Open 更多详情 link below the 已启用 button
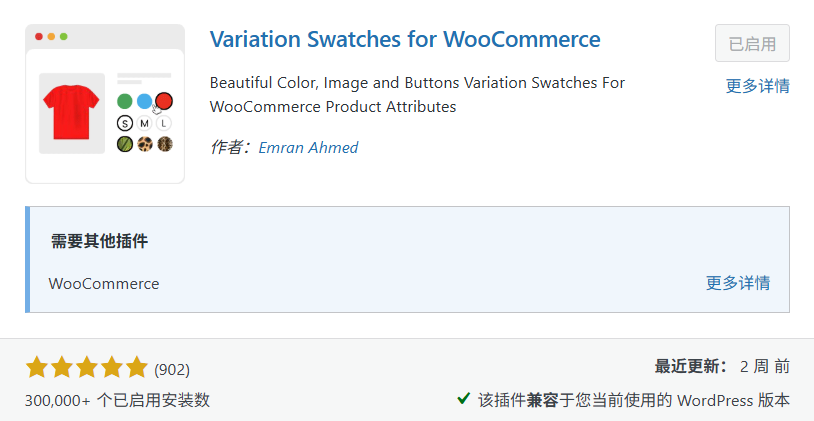Screen dimensions: 814x421 click(x=757, y=86)
